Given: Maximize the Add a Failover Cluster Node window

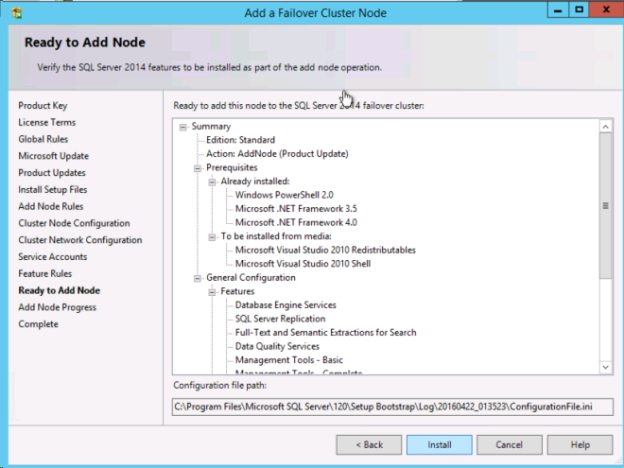Looking at the screenshot, I should click(x=579, y=10).
